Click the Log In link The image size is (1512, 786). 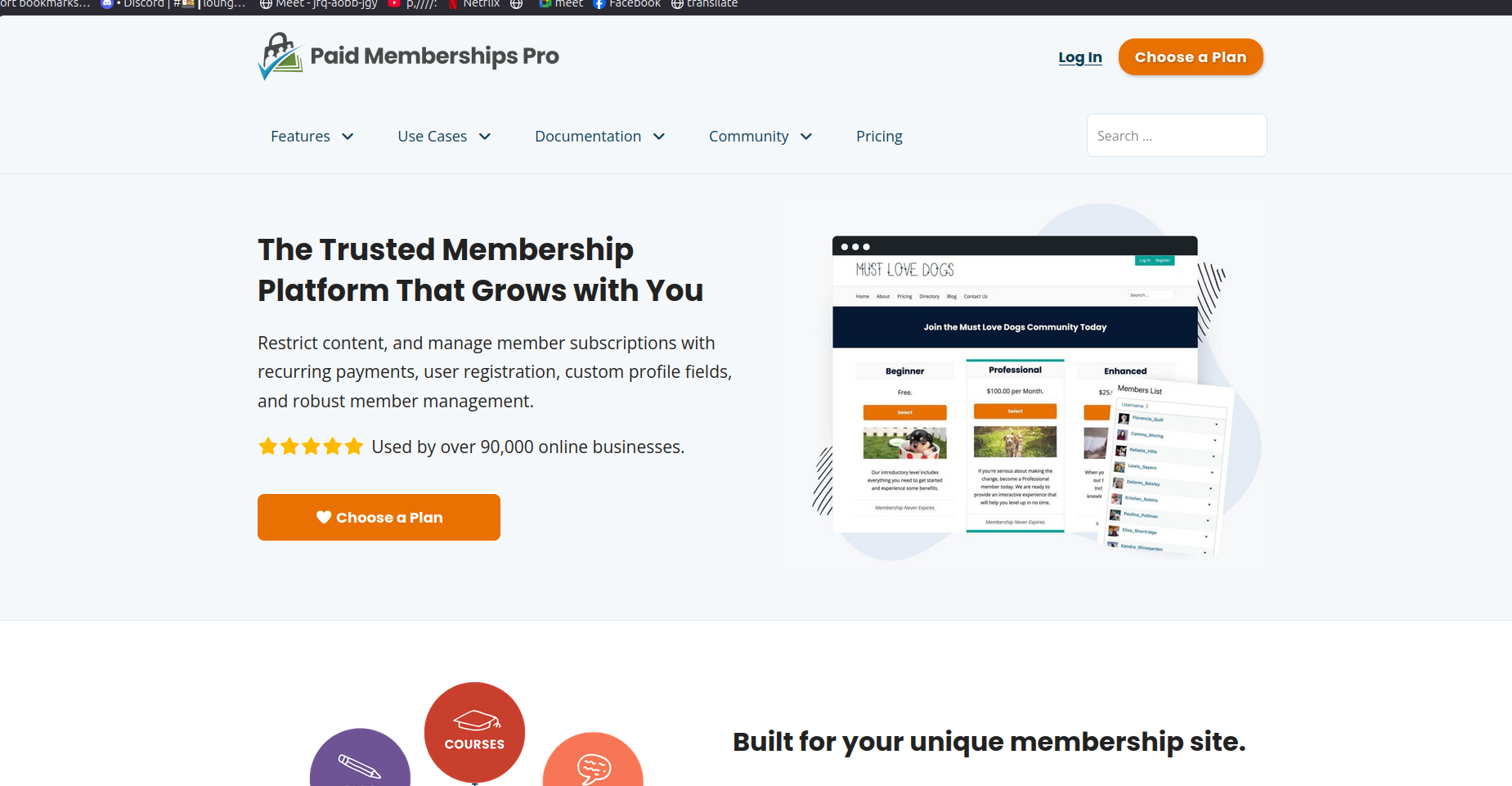click(1080, 57)
